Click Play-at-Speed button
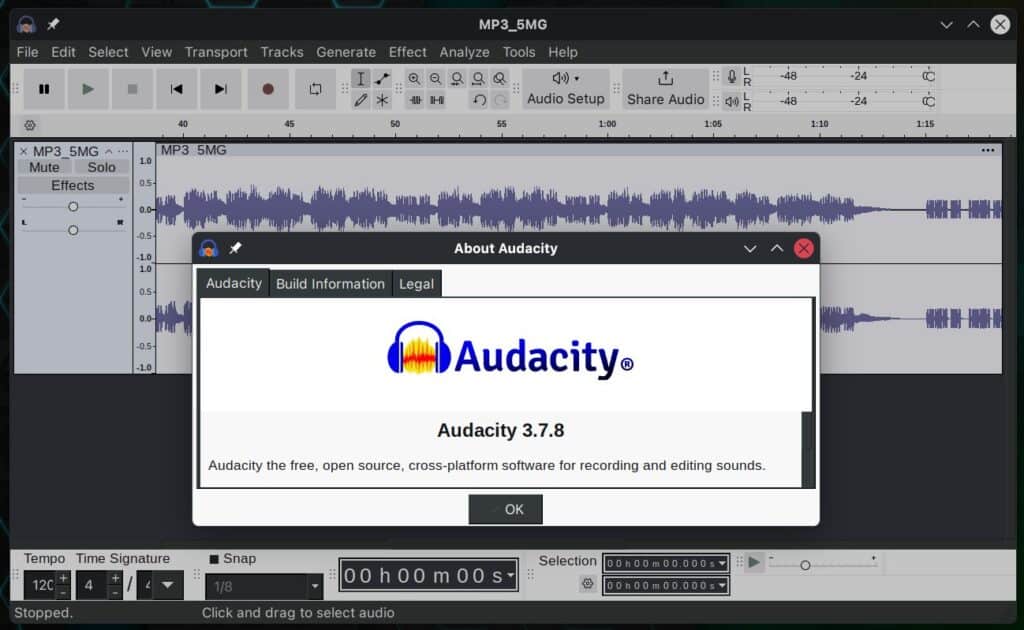1024x630 pixels. coord(754,562)
